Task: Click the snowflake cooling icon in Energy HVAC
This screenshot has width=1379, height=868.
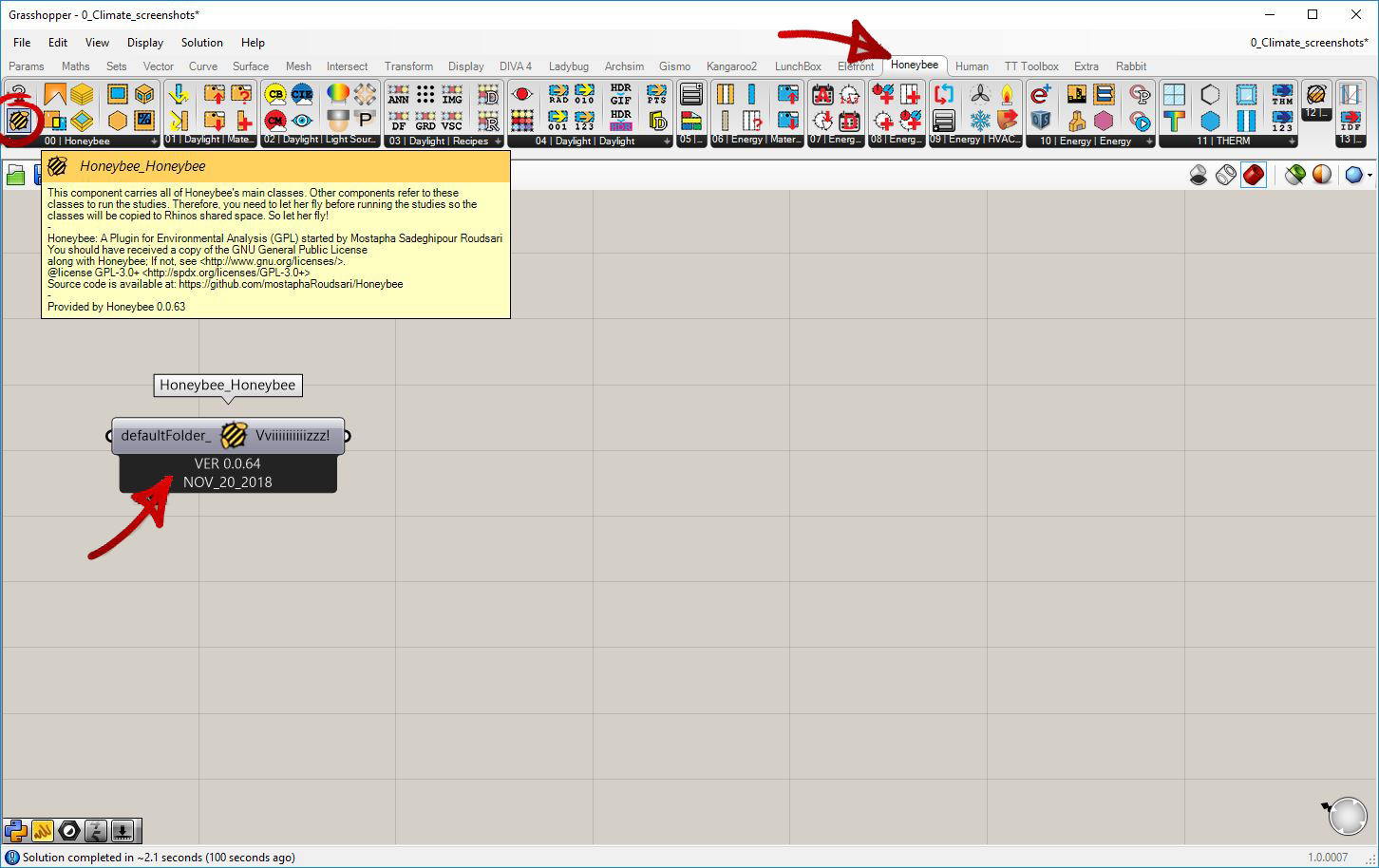Action: [980, 121]
